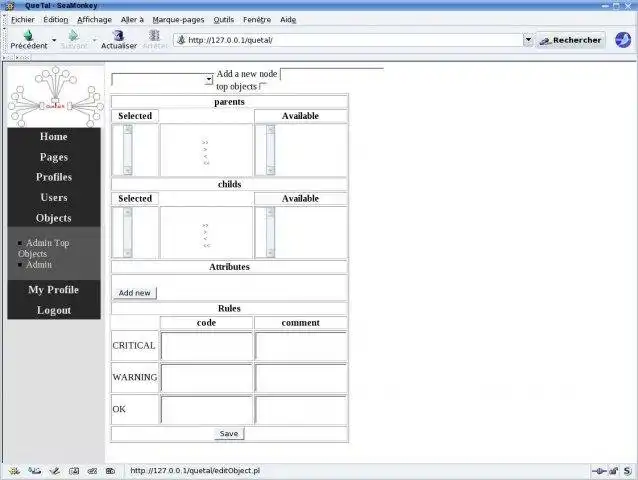Open the Navigator component icon in status bar
This screenshot has width=638, height=480.
point(14,471)
